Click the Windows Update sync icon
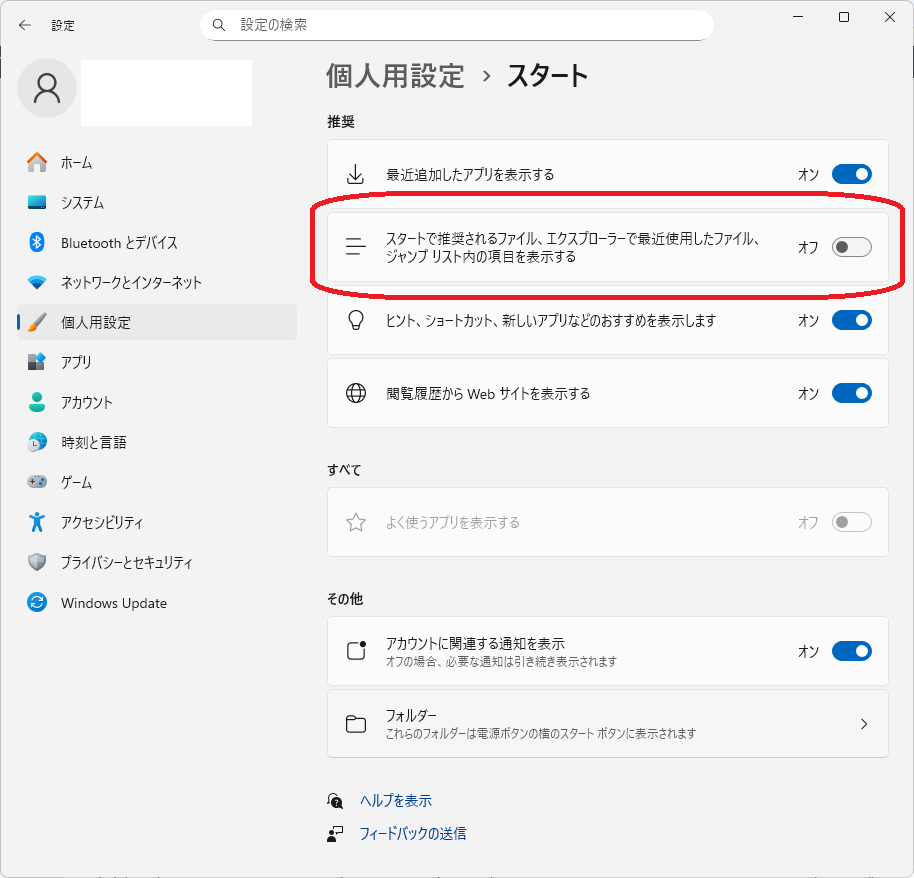Viewport: 914px width, 878px height. (x=37, y=603)
